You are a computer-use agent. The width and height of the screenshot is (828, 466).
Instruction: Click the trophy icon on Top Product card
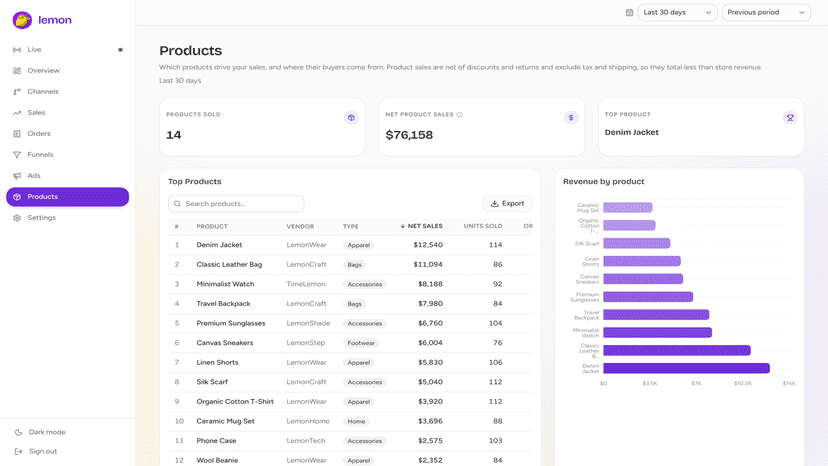click(790, 118)
